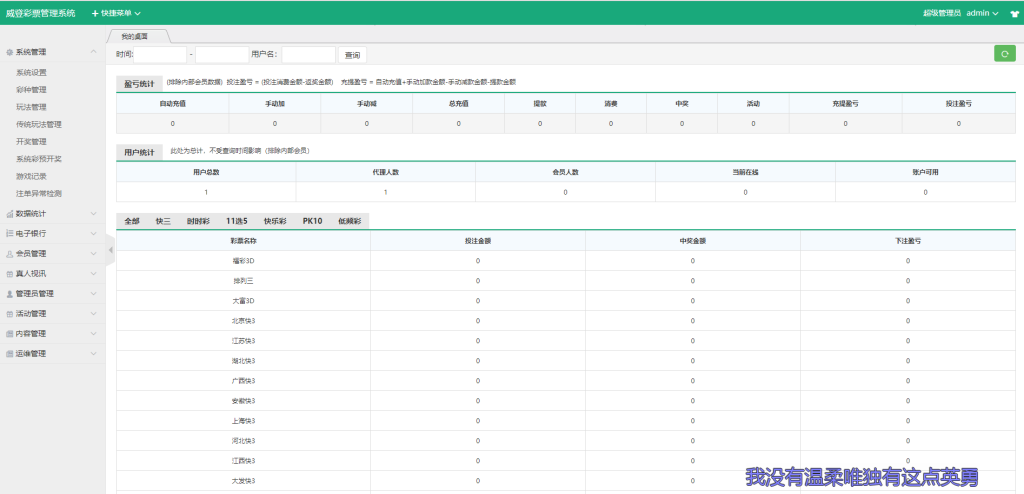This screenshot has width=1024, height=494.
Task: Click the 查询 search button
Action: (x=351, y=55)
